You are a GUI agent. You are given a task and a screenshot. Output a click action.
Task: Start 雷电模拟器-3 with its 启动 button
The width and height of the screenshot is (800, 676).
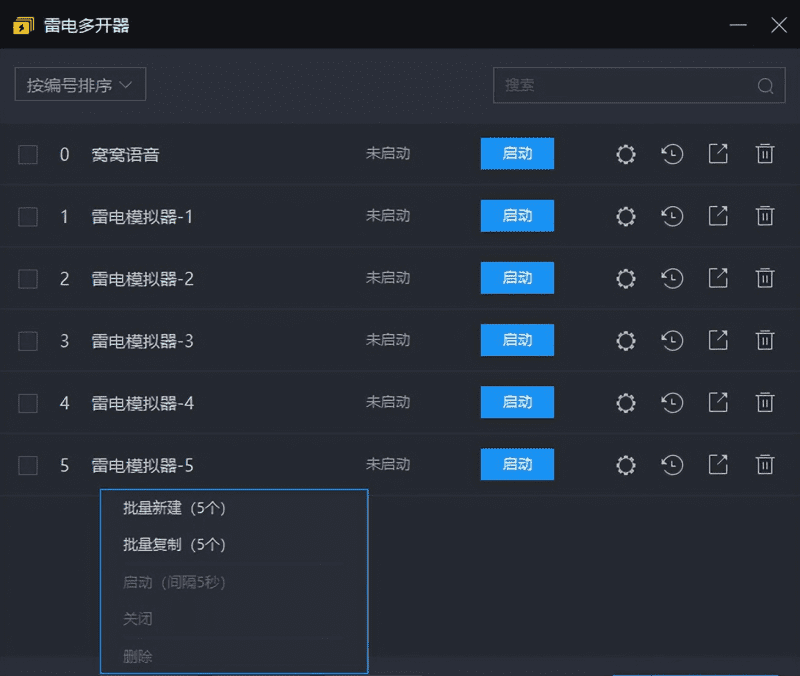[517, 340]
